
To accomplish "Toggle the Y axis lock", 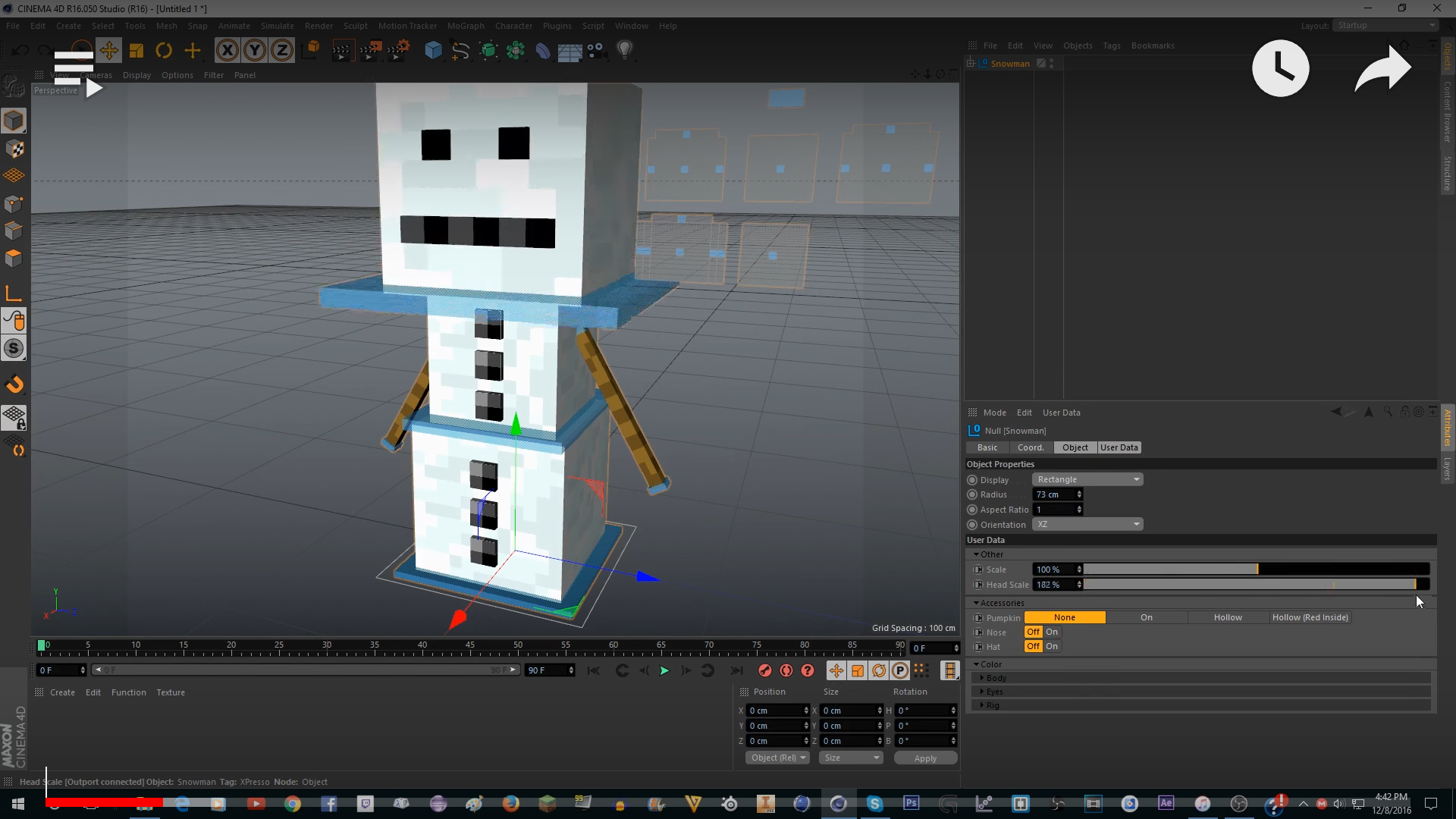I will (255, 51).
